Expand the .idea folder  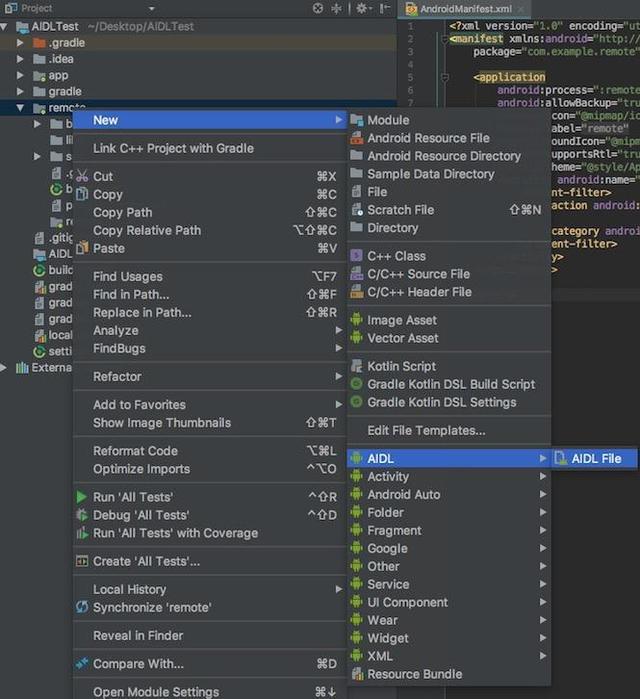20,59
